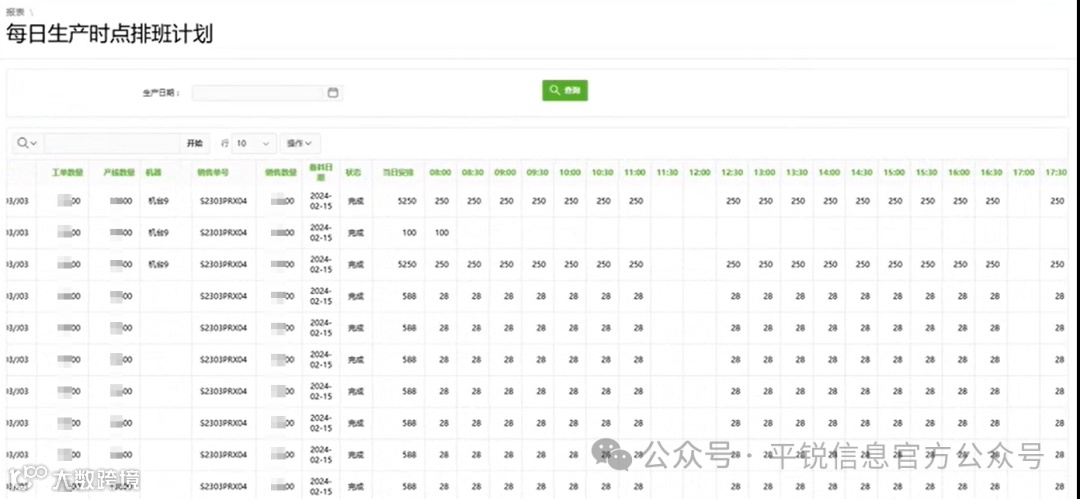This screenshot has width=1080, height=499.
Task: Click the 工单数量 column header
Action: coord(68,172)
